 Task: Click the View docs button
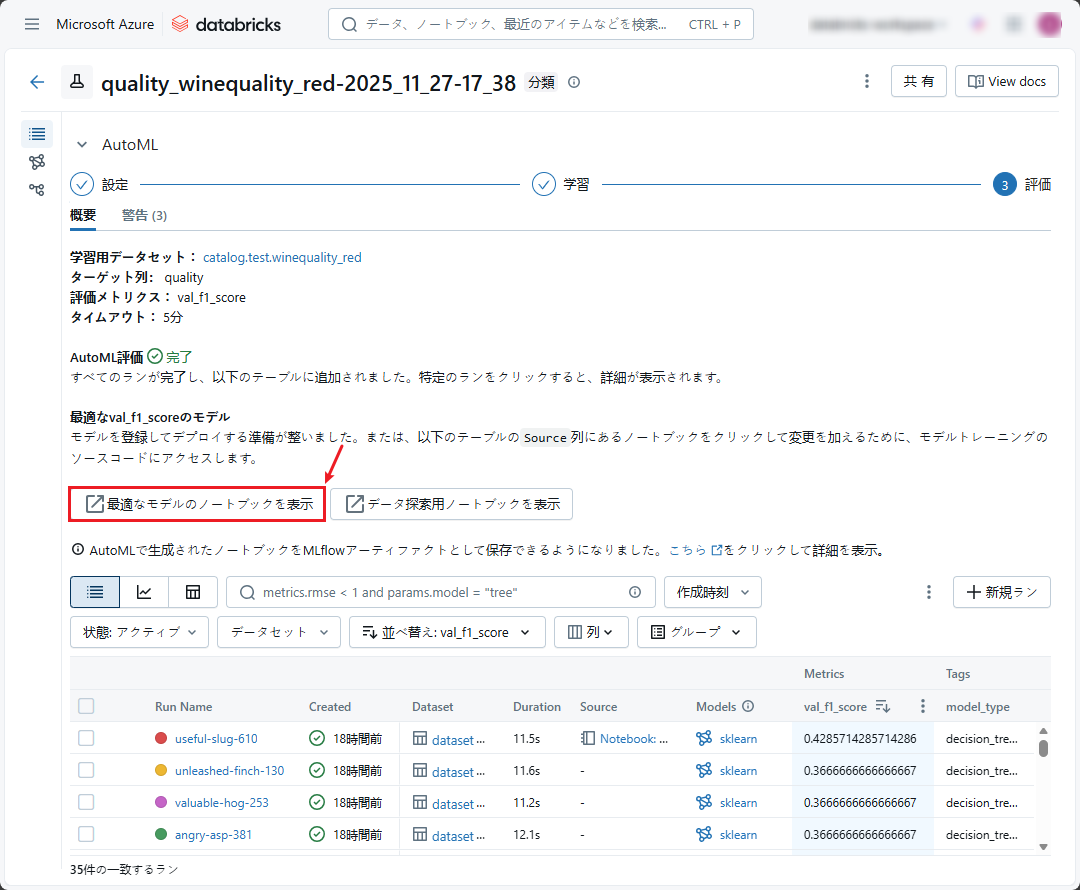pos(1006,81)
